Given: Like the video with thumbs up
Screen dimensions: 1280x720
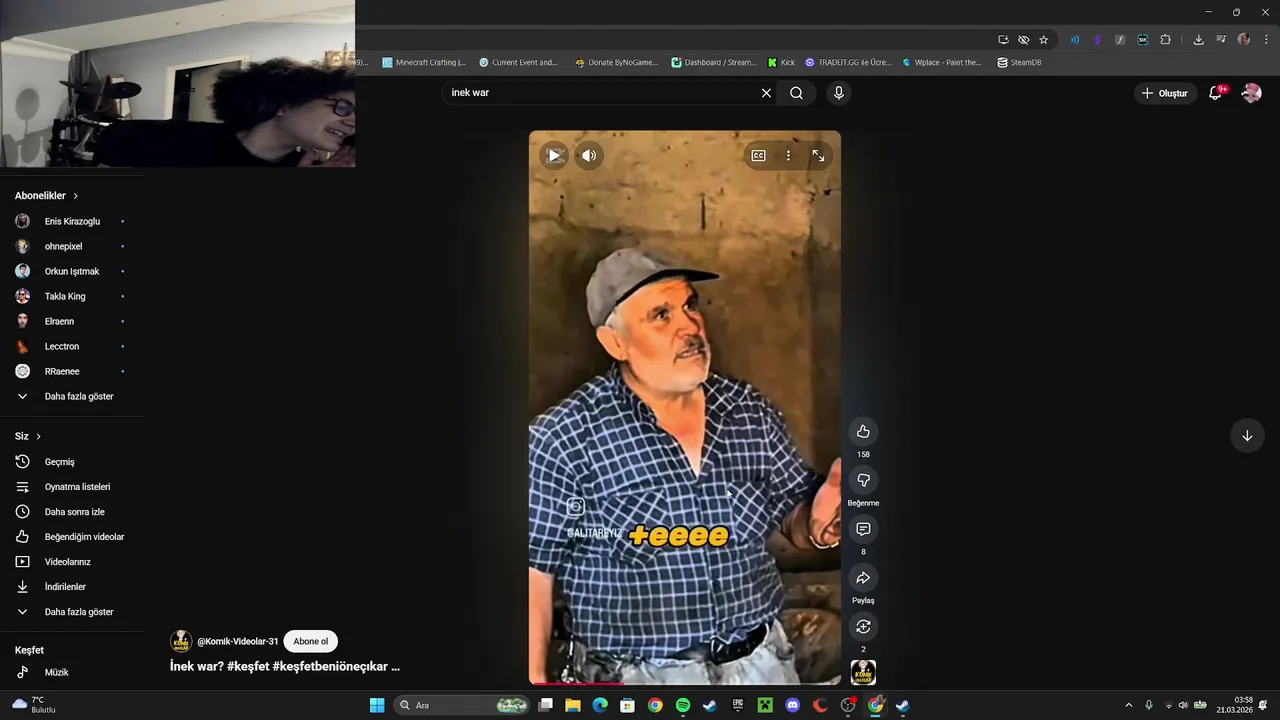Looking at the screenshot, I should click(x=863, y=431).
